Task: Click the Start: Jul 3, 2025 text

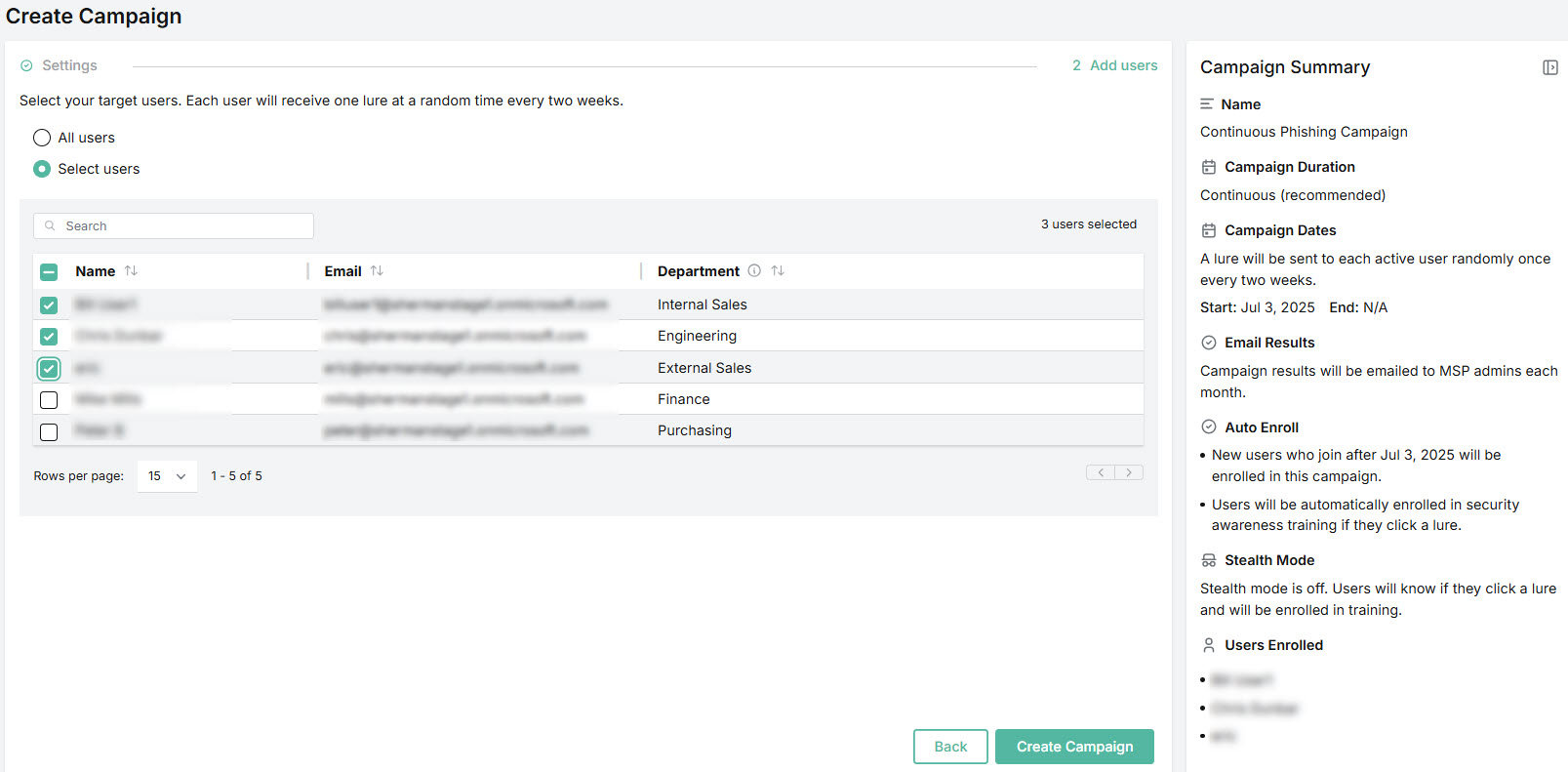Action: click(x=1258, y=307)
